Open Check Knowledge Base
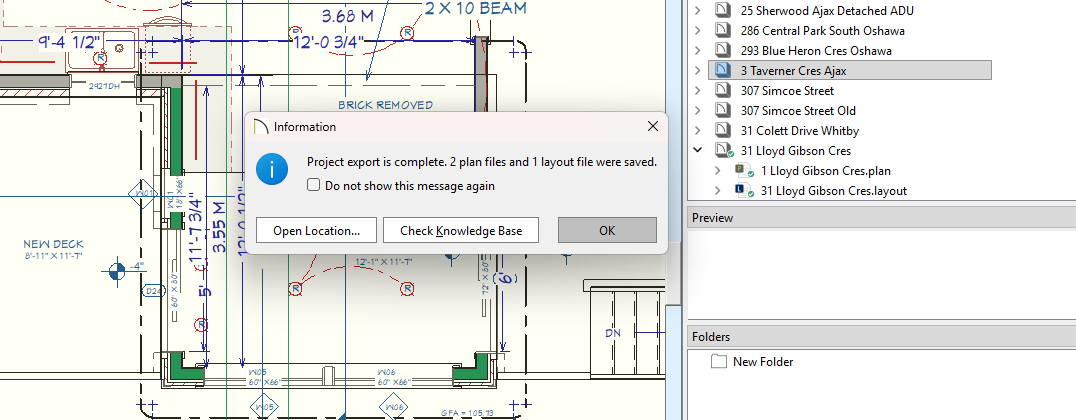This screenshot has width=1076, height=420. [x=461, y=231]
